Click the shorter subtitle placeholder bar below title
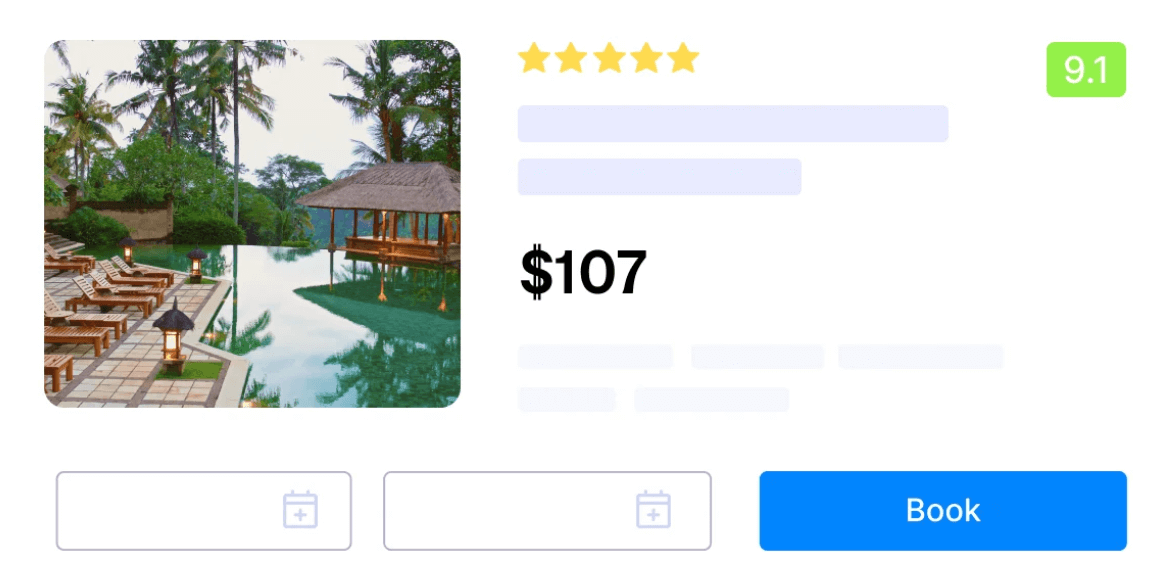Viewport: 1162px width, 588px height. click(660, 177)
